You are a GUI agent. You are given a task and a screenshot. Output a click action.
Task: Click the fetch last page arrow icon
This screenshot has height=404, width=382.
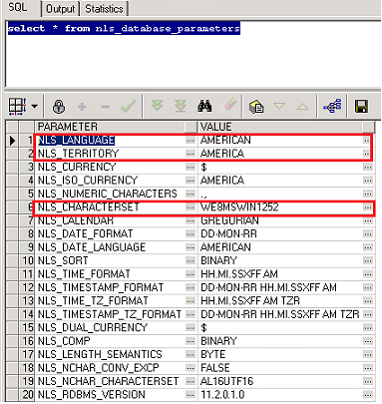tap(180, 106)
